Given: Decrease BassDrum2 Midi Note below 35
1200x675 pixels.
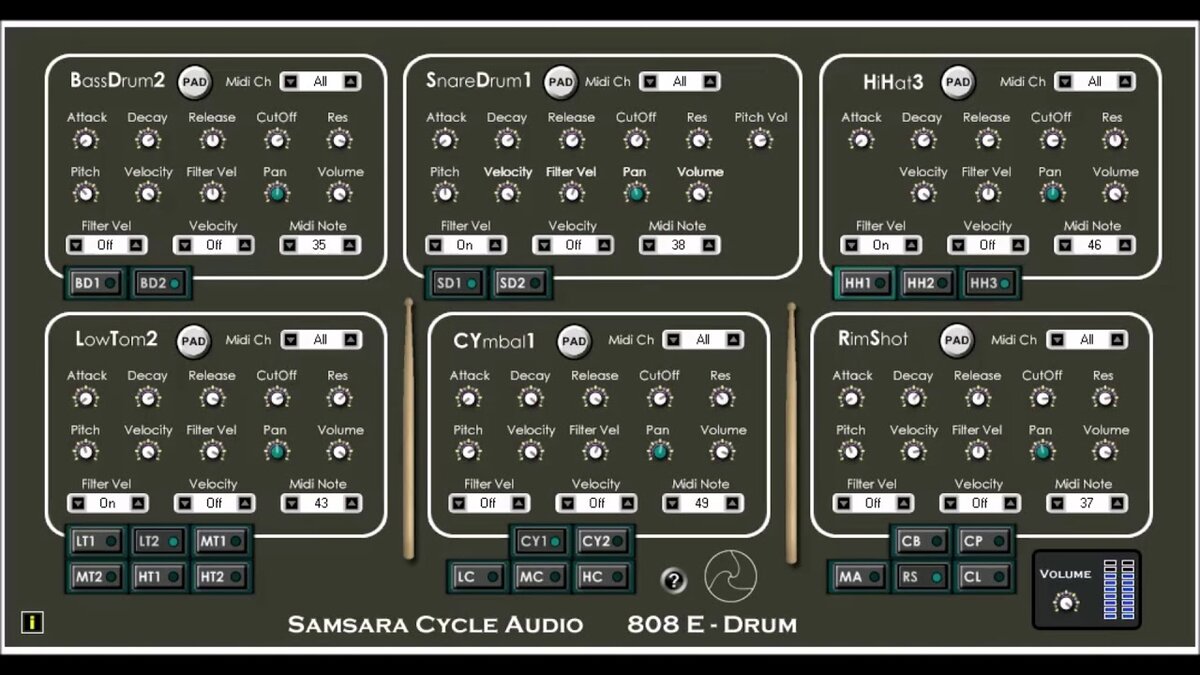Looking at the screenshot, I should 289,245.
